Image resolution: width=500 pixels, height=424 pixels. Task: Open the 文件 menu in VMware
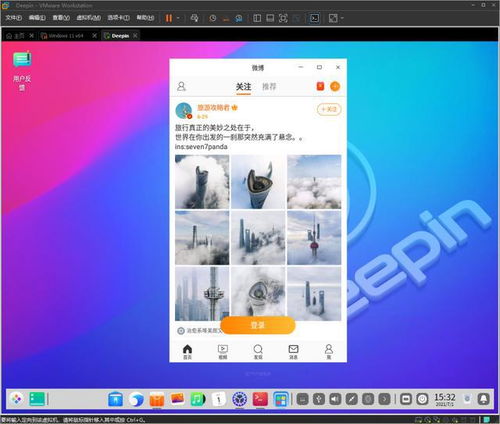pos(13,18)
